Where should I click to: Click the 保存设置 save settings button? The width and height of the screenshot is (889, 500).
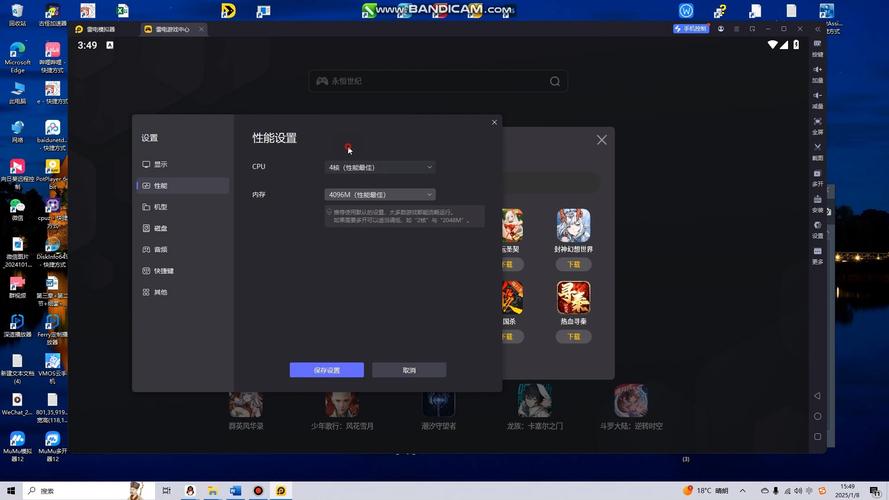click(327, 370)
